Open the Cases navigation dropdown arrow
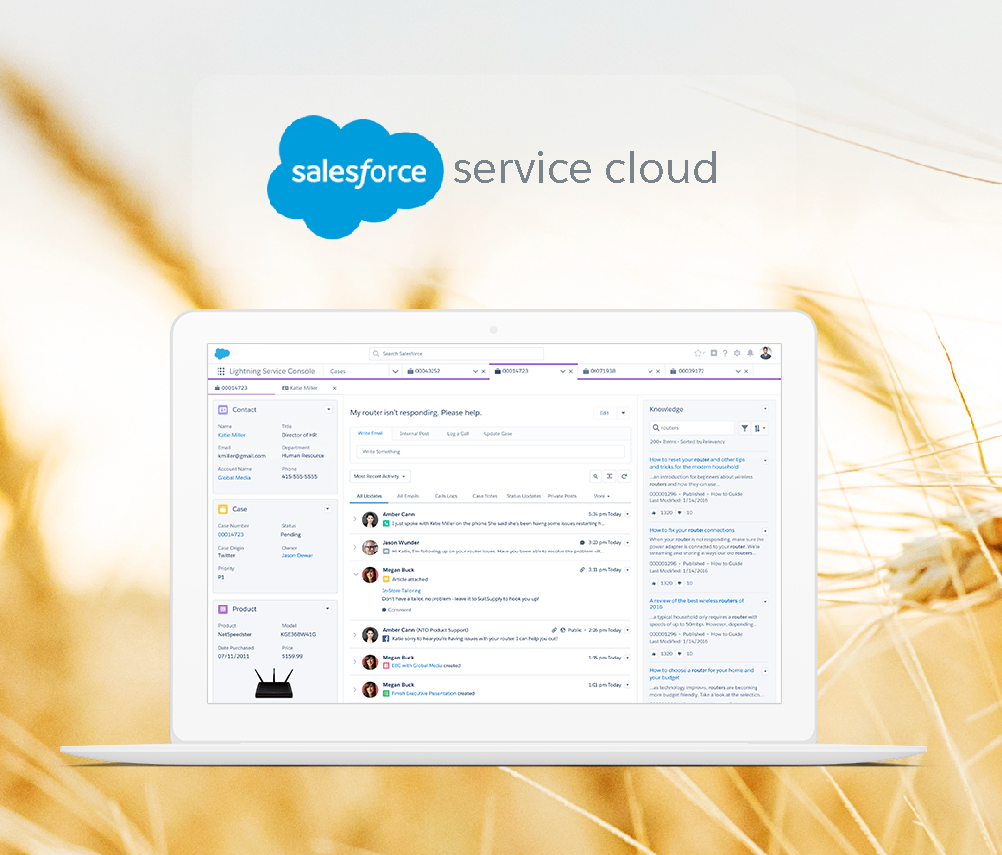Image resolution: width=1002 pixels, height=855 pixels. [395, 371]
